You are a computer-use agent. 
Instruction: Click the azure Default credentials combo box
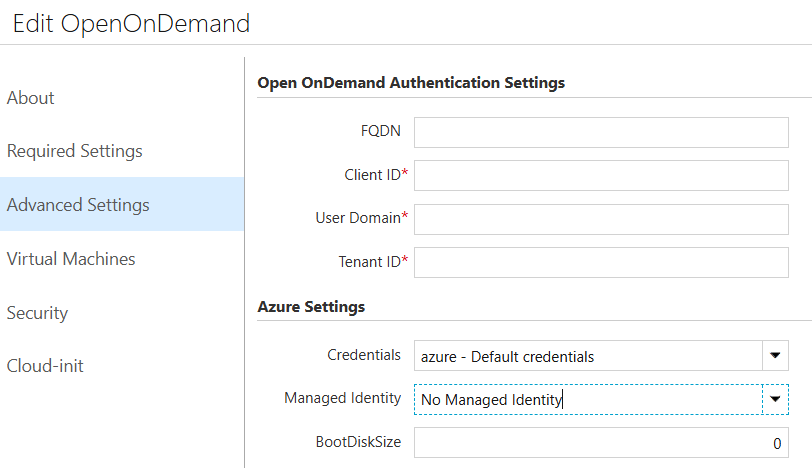tap(588, 356)
